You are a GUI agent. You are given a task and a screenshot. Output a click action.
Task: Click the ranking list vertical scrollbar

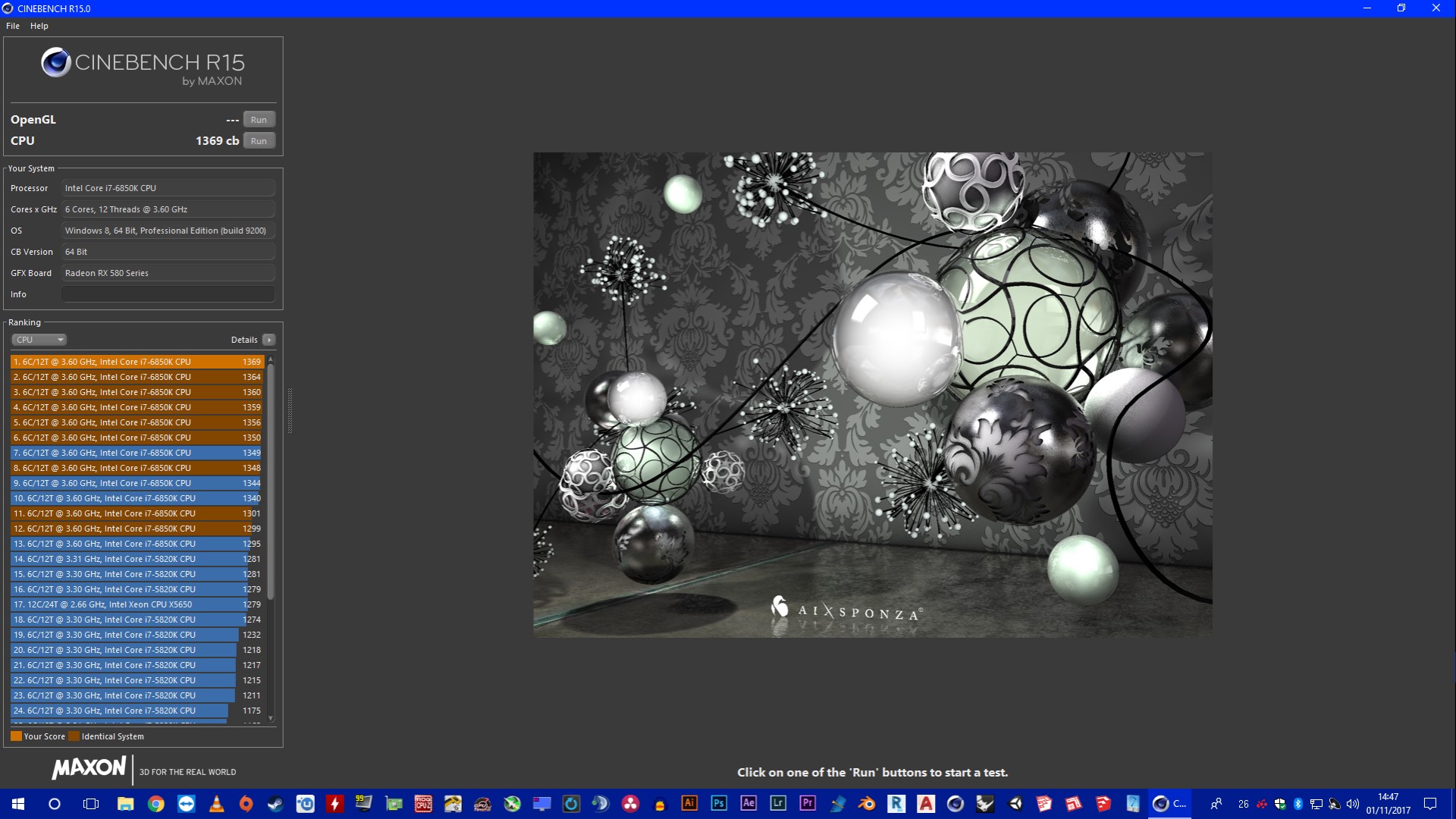(270, 482)
